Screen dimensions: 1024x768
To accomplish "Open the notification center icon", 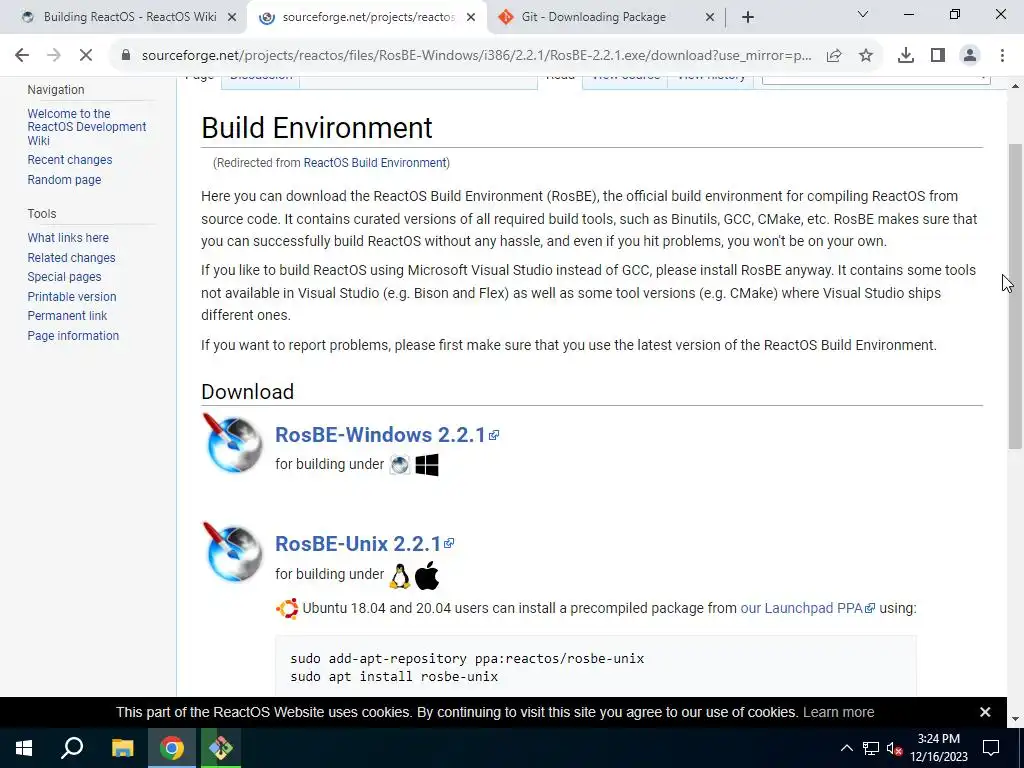I will click(x=991, y=748).
